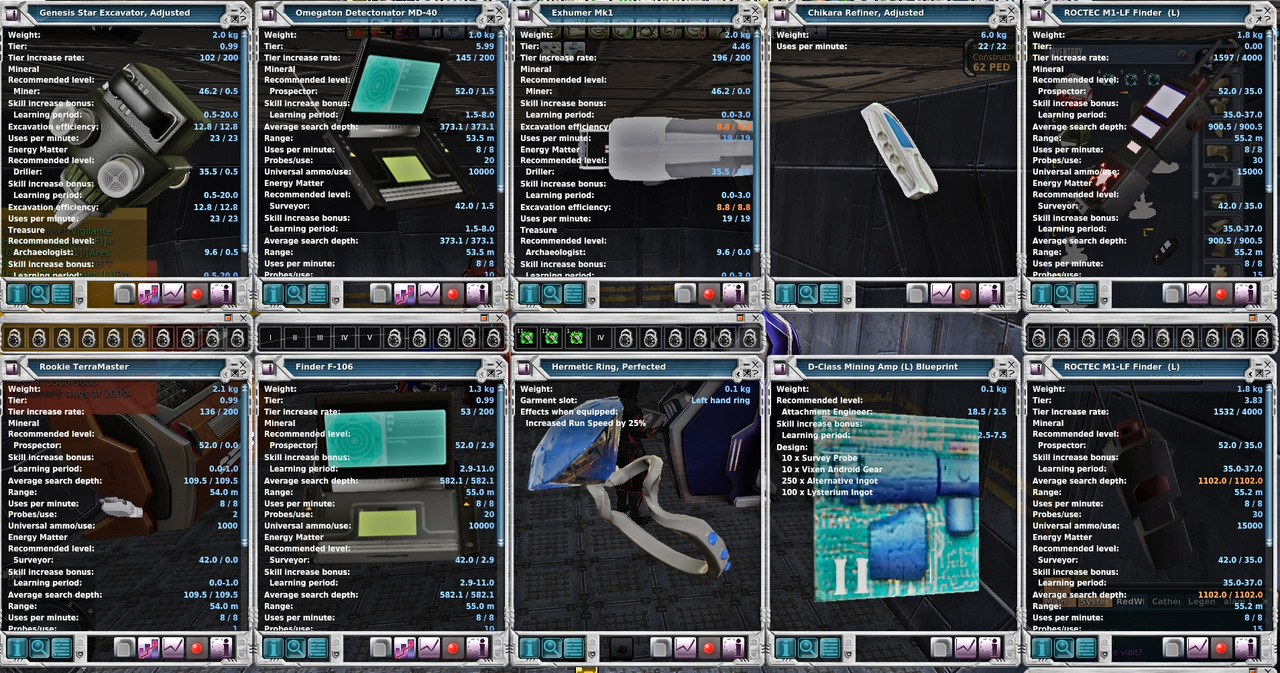Toggle pin icon on Exhumer Mk1 title bar
The height and width of the screenshot is (673, 1280).
(x=746, y=19)
